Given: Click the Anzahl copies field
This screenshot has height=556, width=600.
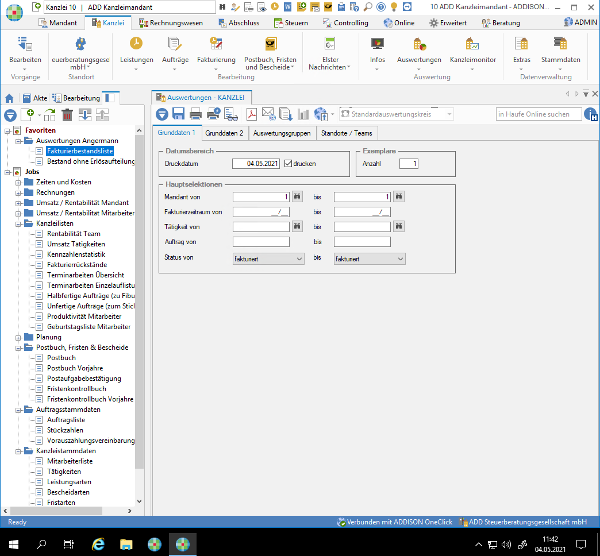Looking at the screenshot, I should coord(409,163).
